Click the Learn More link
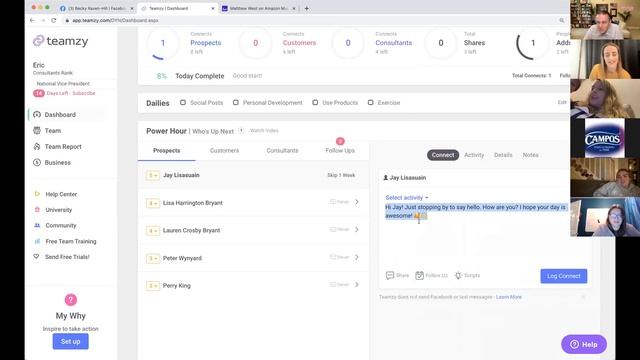This screenshot has height=360, width=640. [509, 297]
